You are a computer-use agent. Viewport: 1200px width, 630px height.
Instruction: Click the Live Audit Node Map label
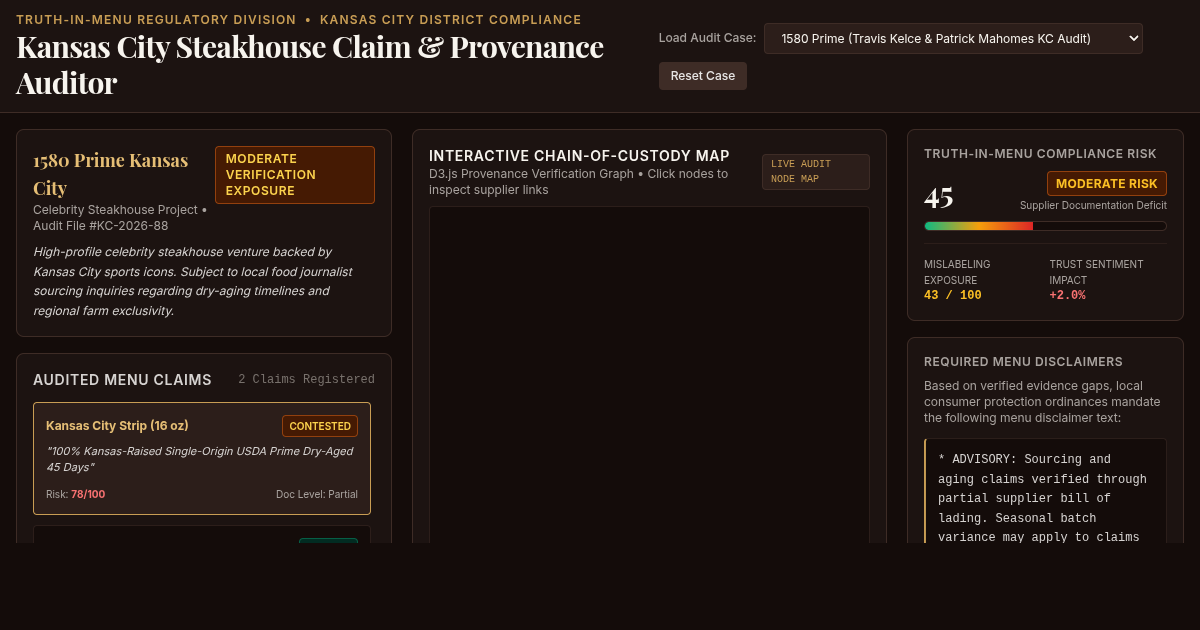[816, 172]
